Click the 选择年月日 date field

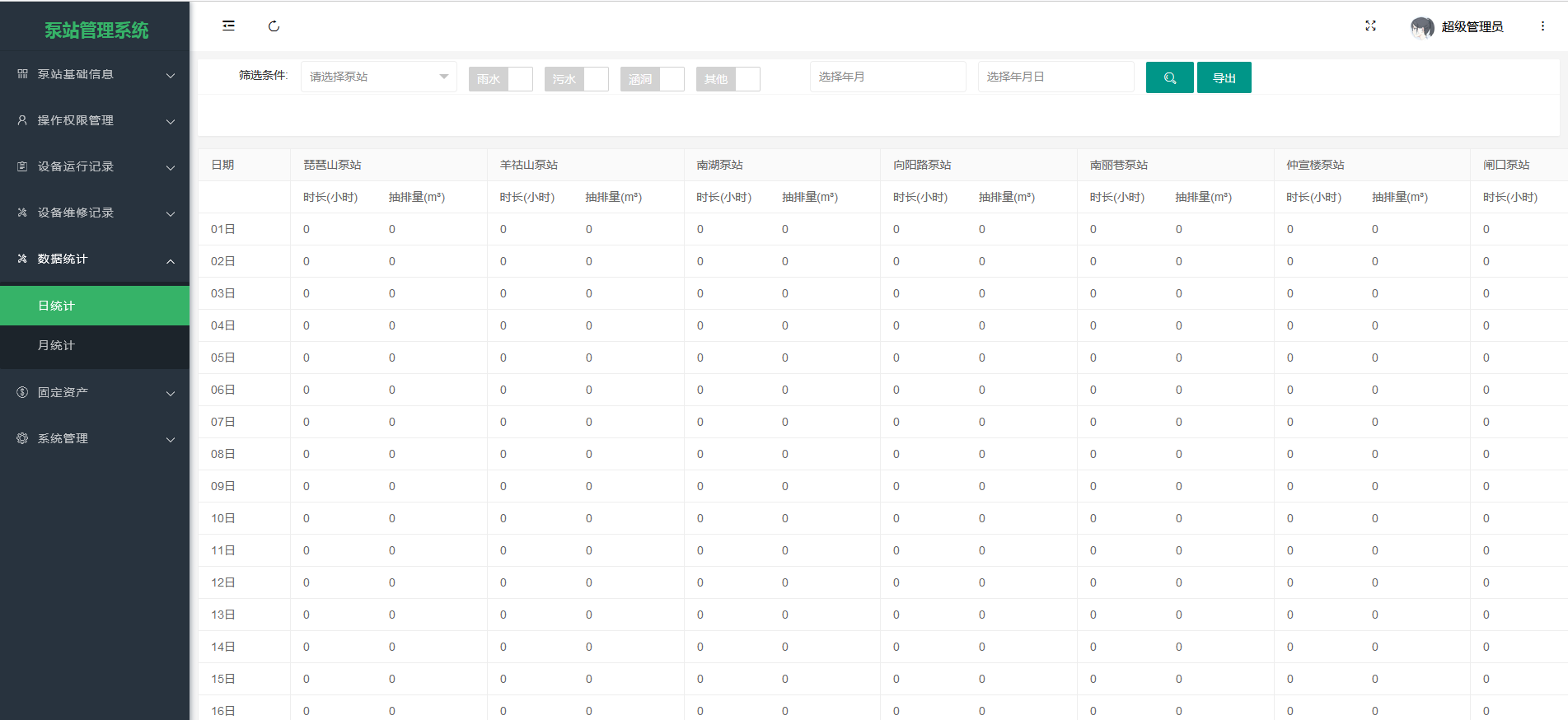pyautogui.click(x=1055, y=77)
